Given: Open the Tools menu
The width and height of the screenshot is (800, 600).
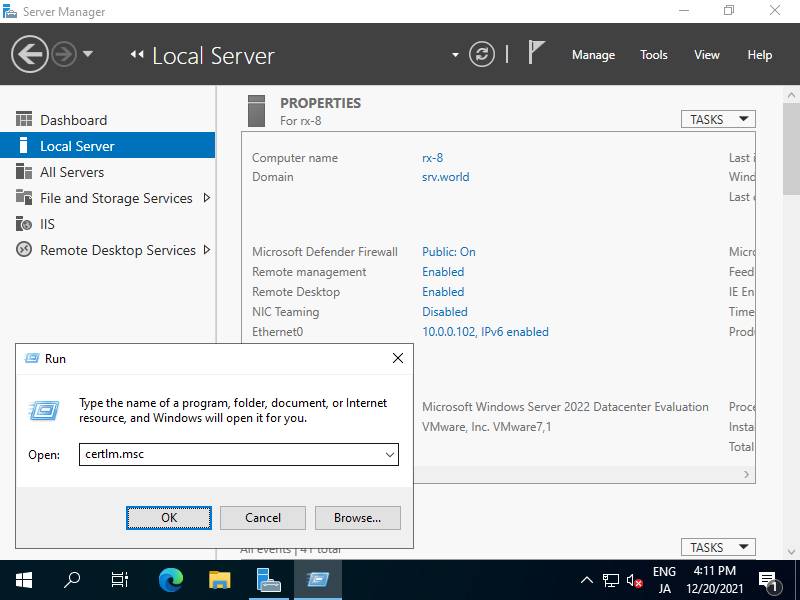Looking at the screenshot, I should point(654,55).
